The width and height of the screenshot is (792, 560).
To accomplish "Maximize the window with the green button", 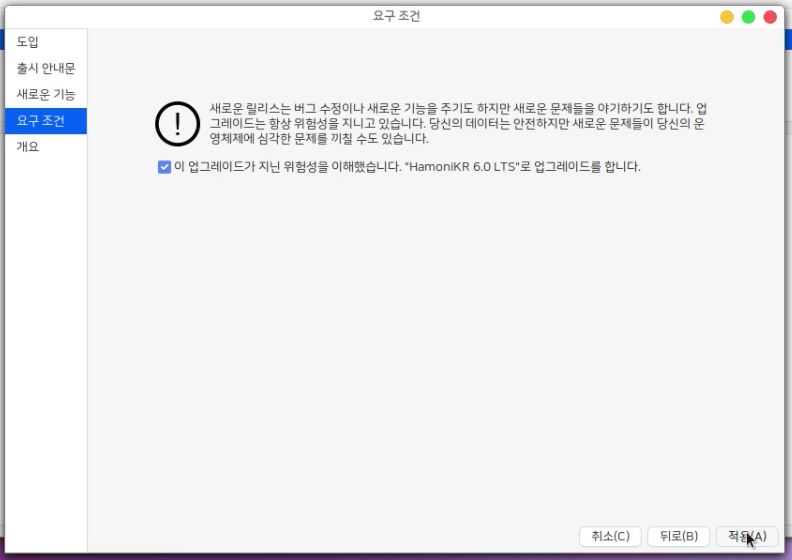I will point(748,17).
